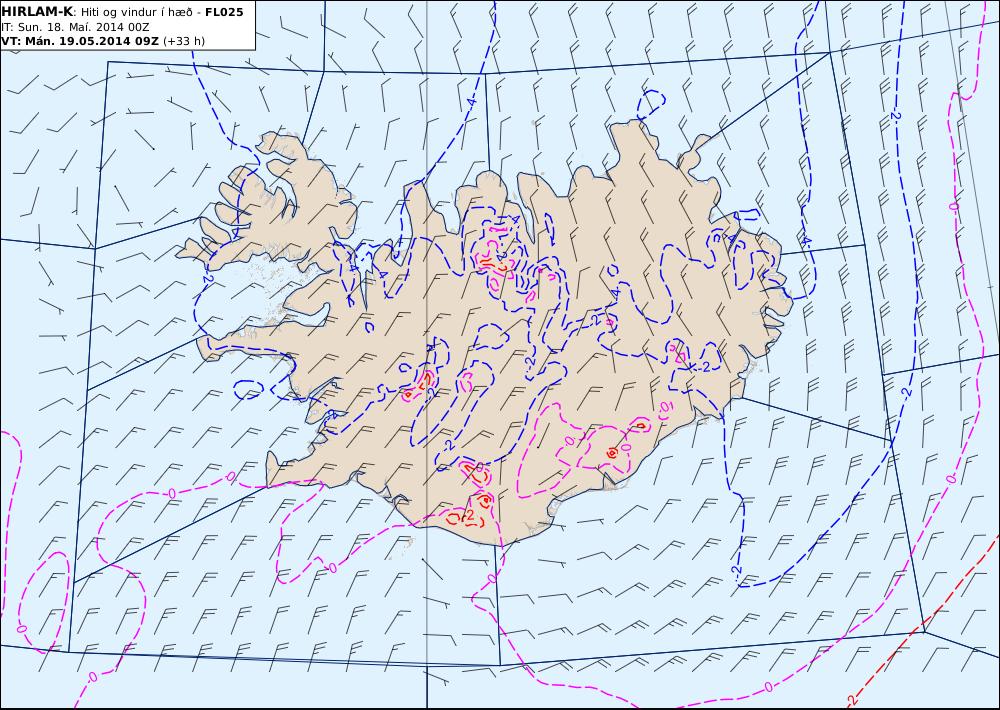
Task: Select the FL025 flight level label
Action: pyautogui.click(x=224, y=12)
